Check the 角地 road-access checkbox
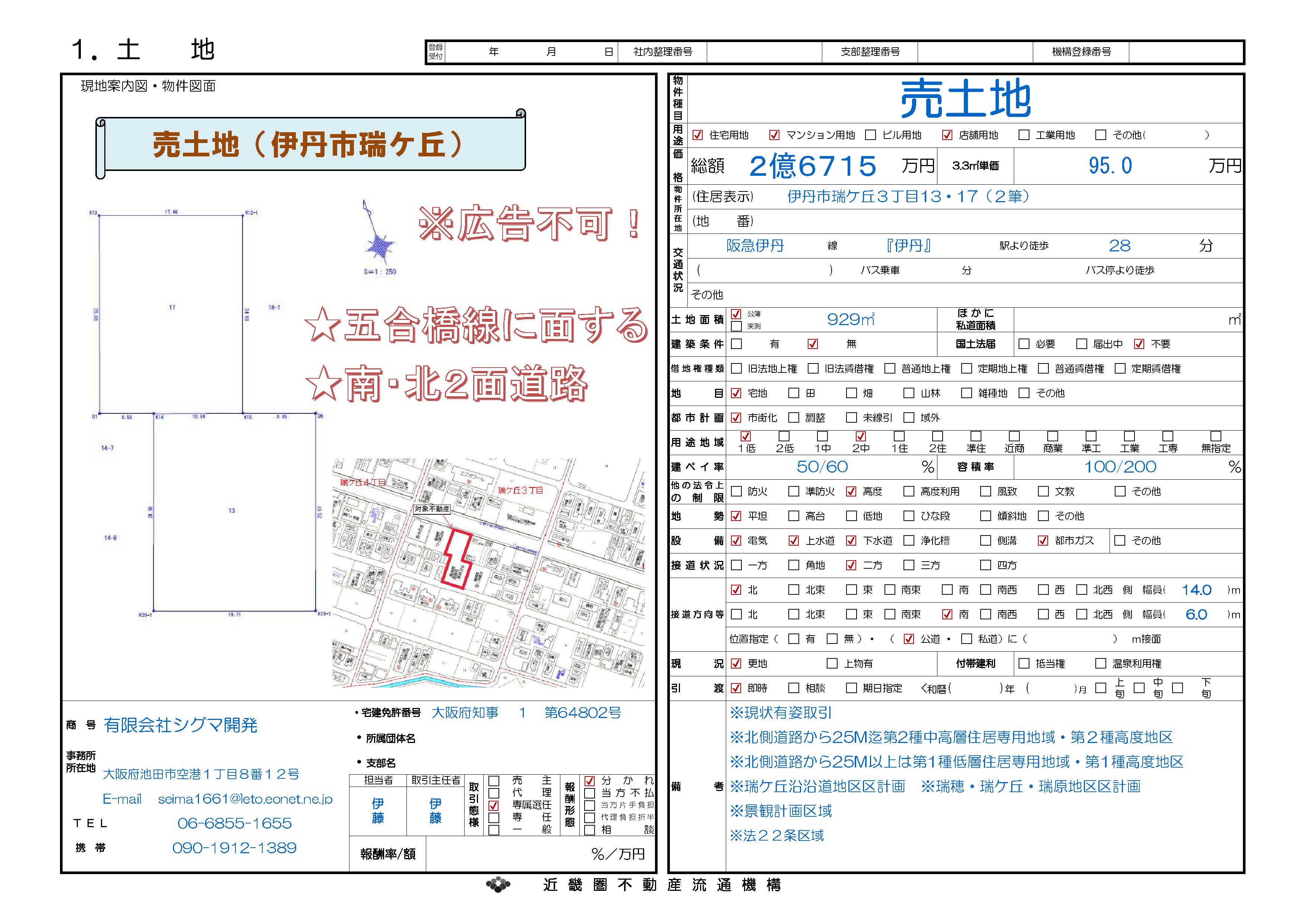 coord(794,566)
